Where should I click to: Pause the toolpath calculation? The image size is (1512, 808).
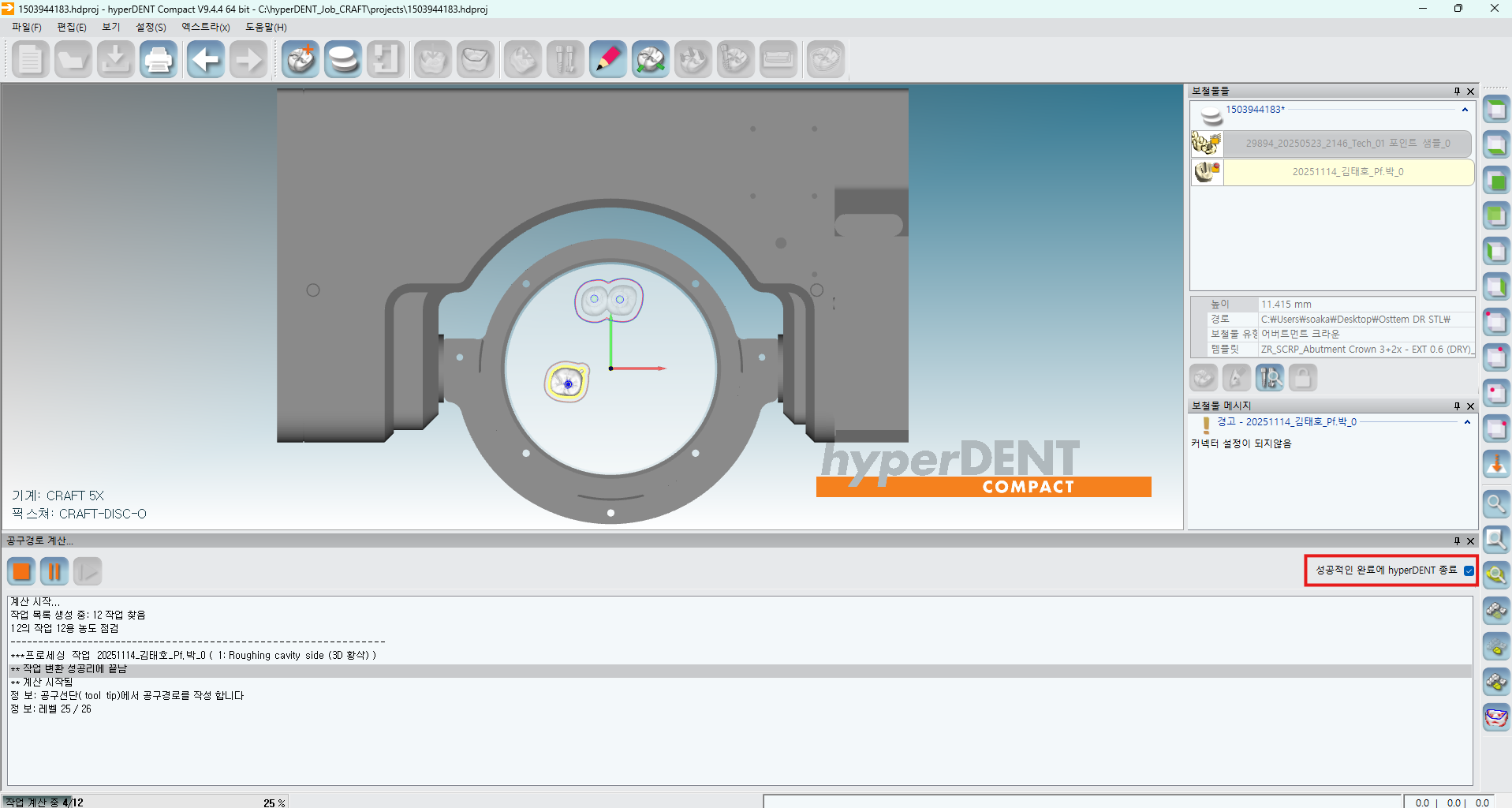point(54,571)
